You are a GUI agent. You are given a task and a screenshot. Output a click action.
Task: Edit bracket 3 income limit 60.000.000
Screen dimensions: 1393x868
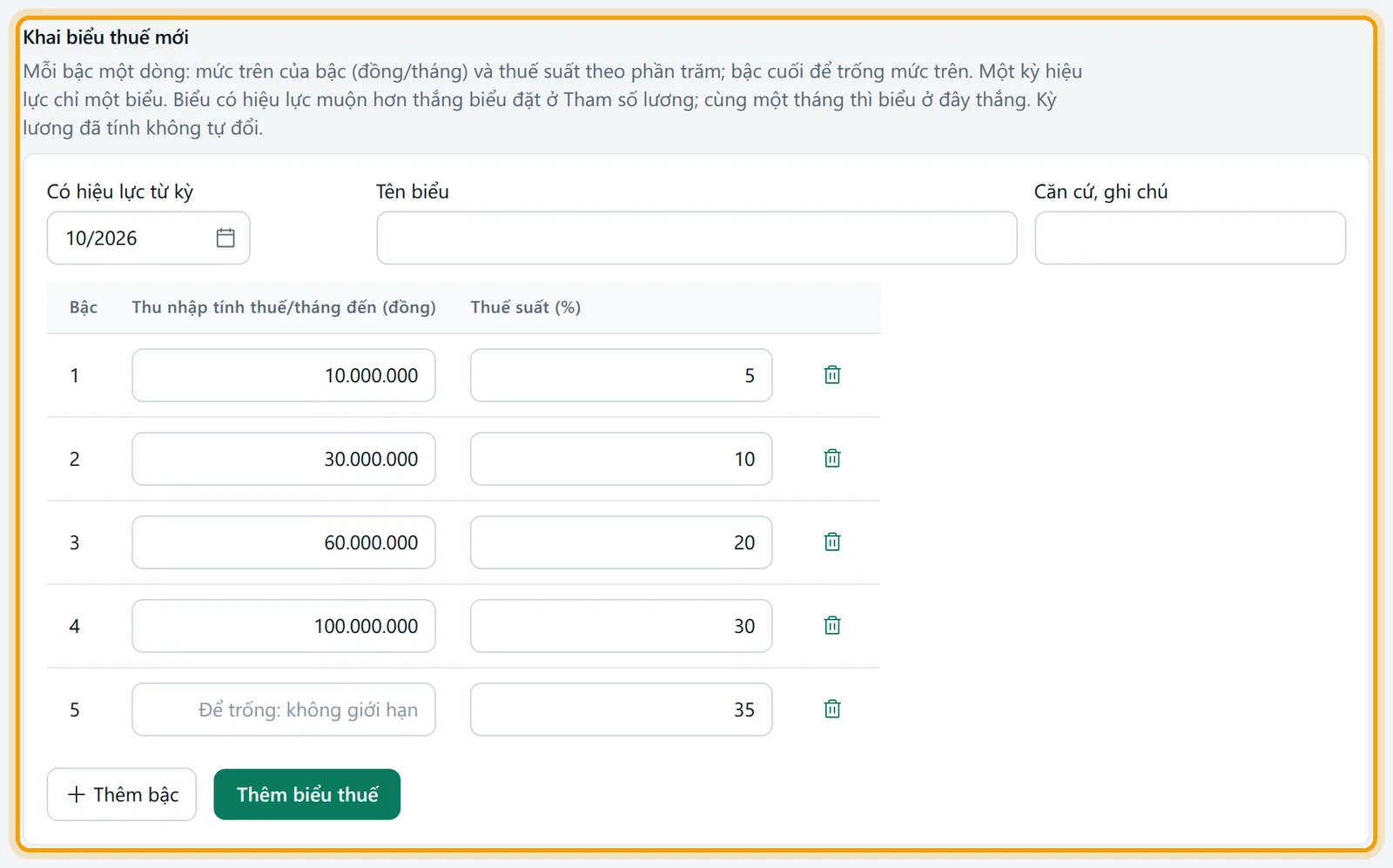[x=284, y=542]
